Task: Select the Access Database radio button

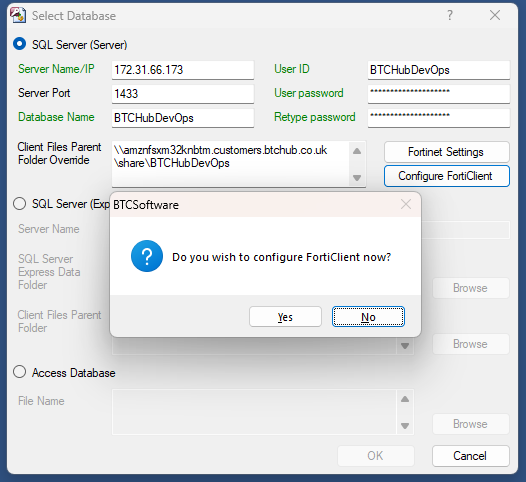Action: point(19,372)
